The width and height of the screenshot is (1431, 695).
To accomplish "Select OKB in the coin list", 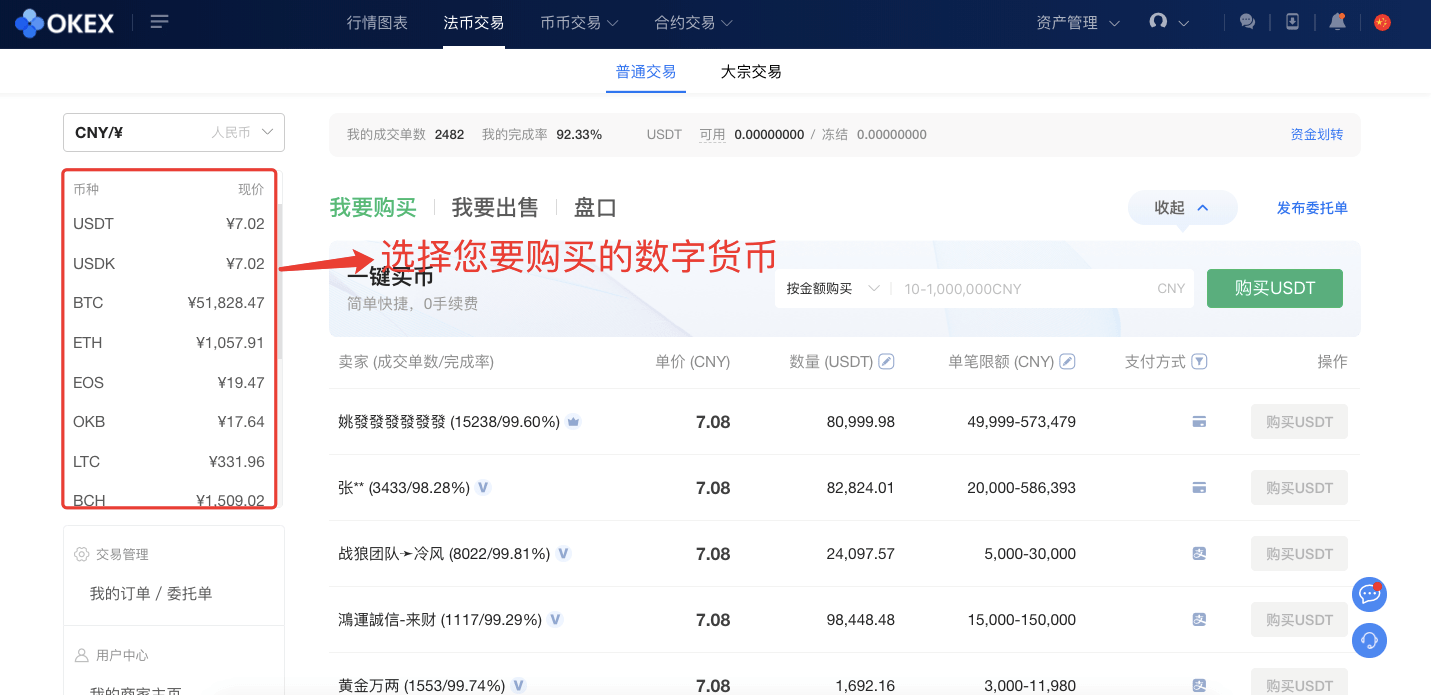I will (169, 422).
